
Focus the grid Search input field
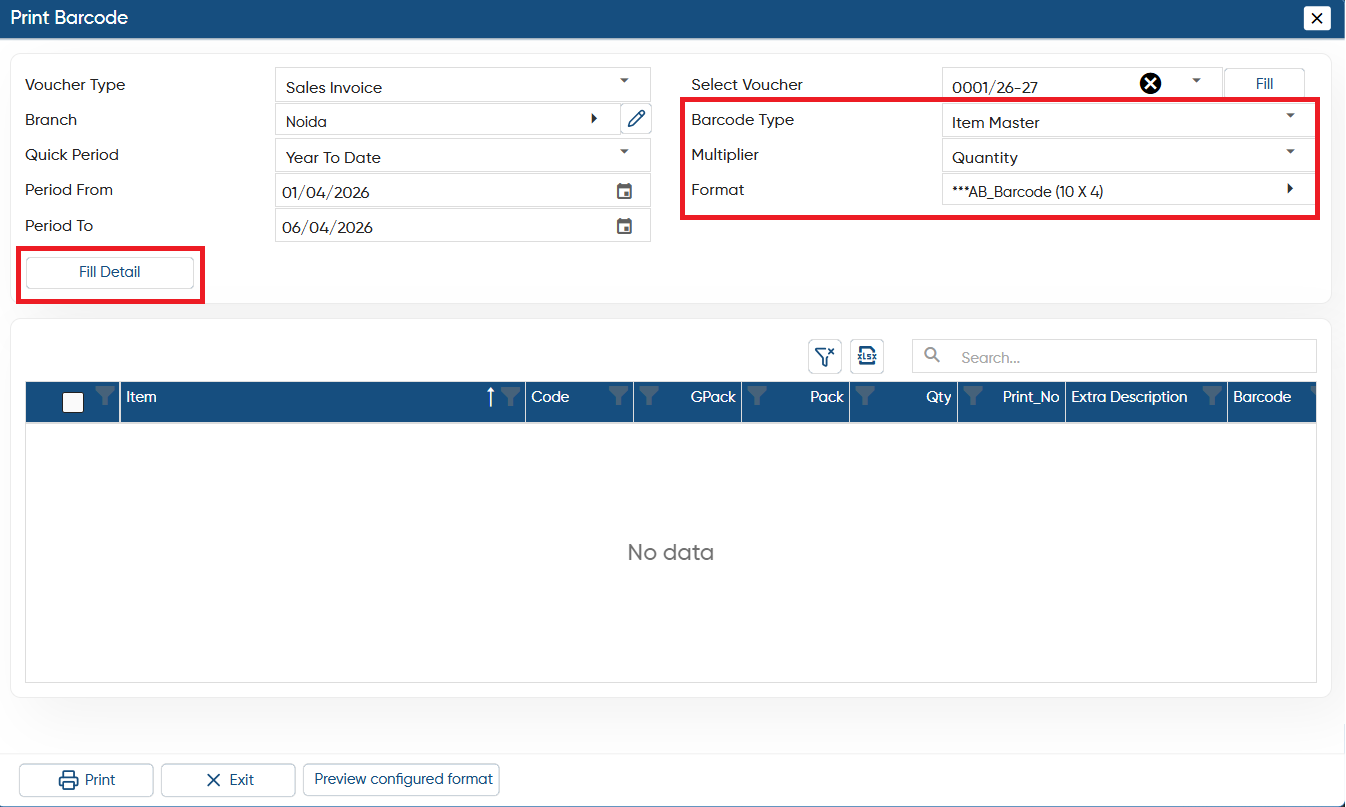[1114, 356]
